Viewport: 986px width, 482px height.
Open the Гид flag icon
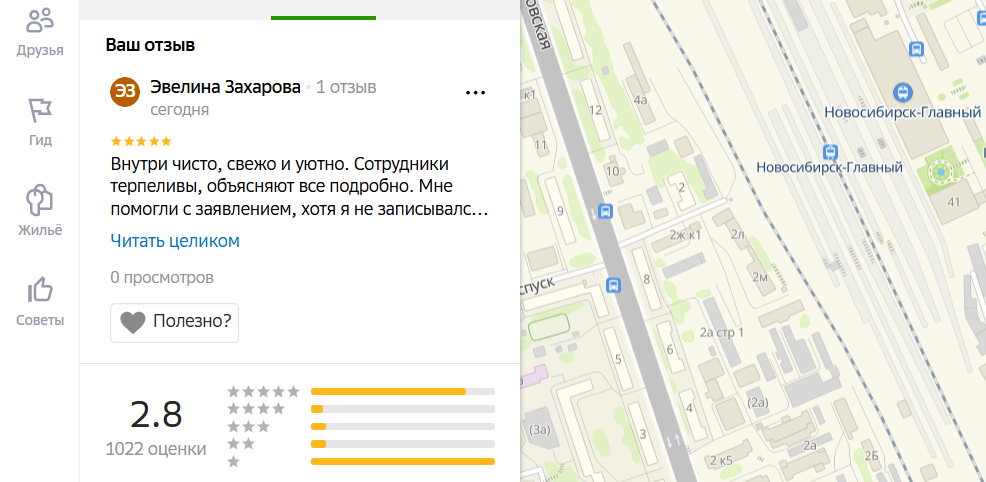coord(40,111)
